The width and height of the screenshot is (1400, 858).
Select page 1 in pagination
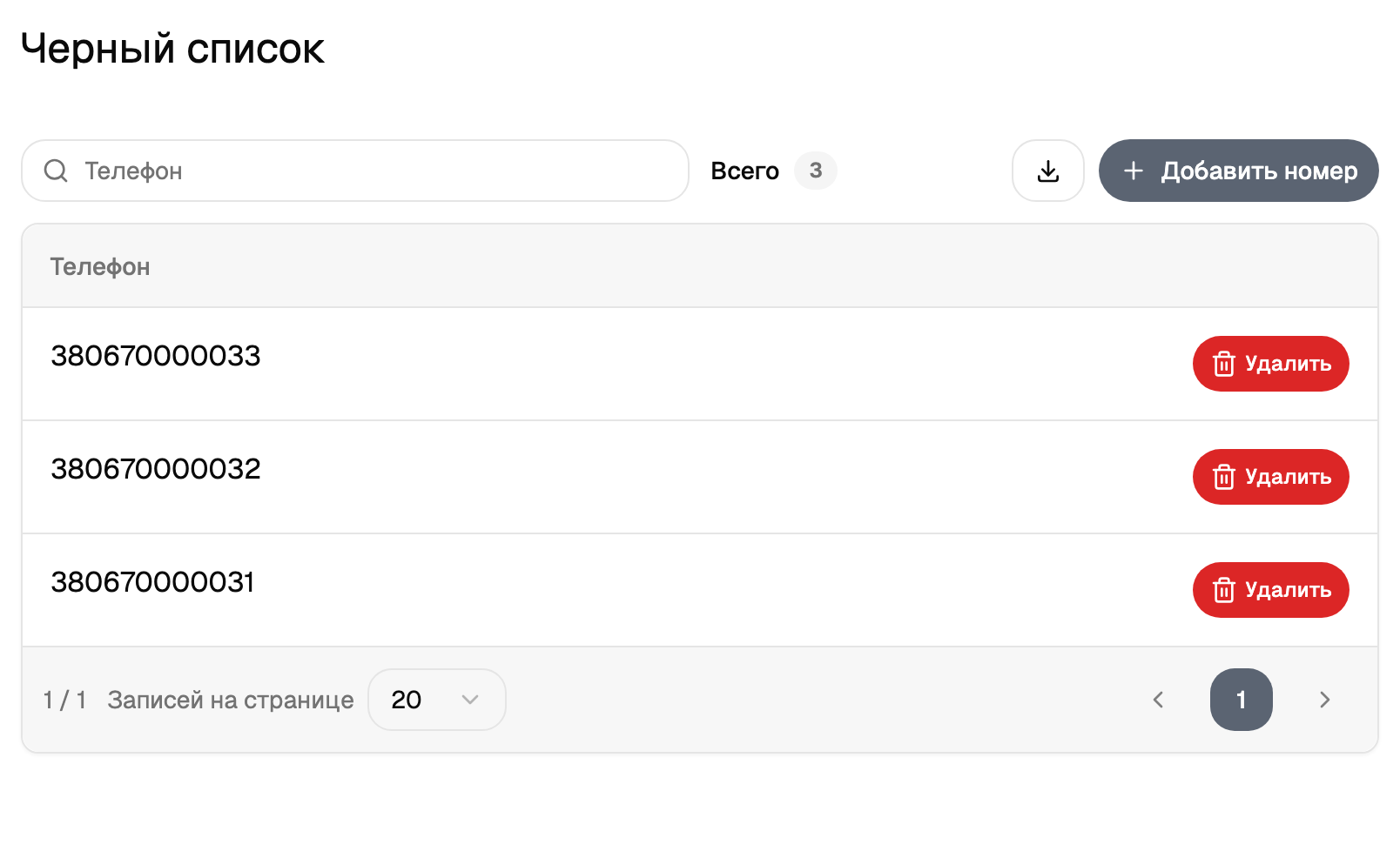pyautogui.click(x=1242, y=700)
